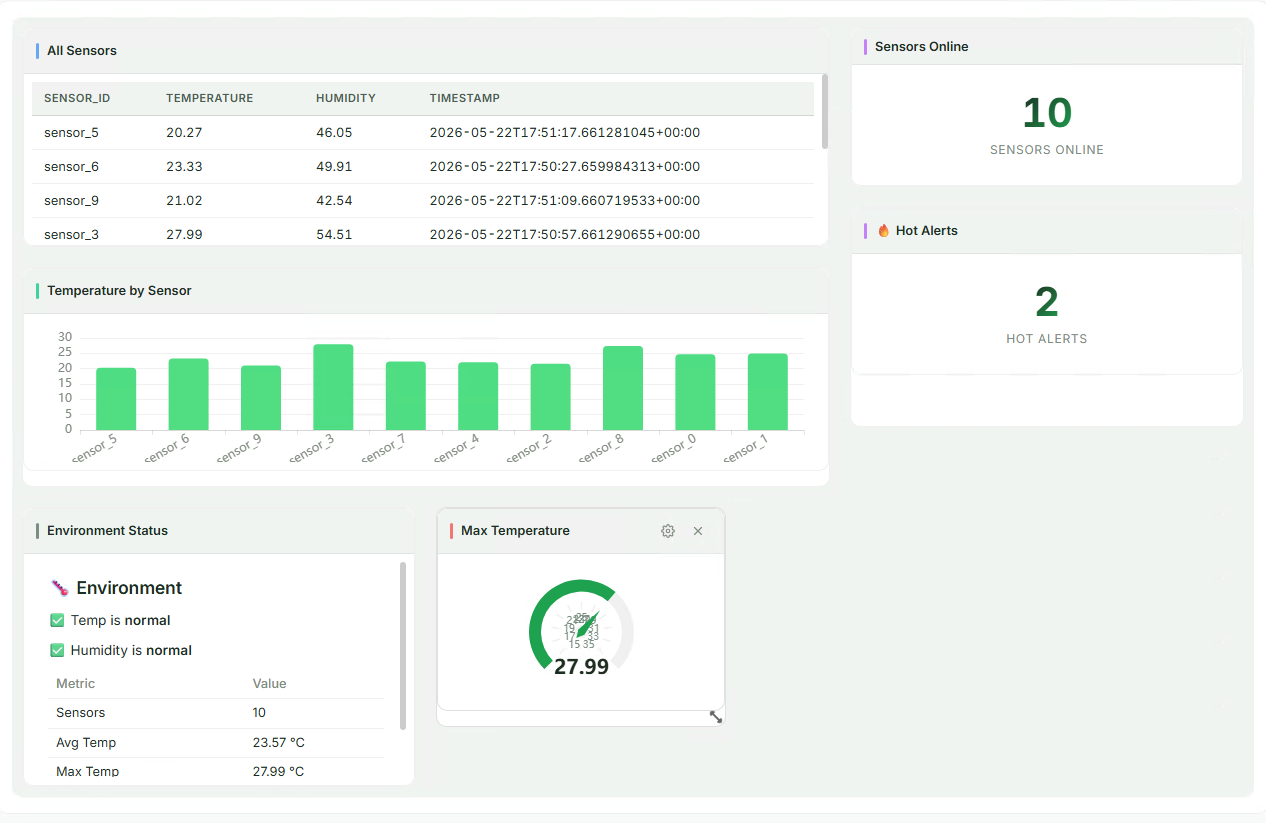Select the sensor_5 row ID cell
The image size is (1266, 823).
coord(71,132)
